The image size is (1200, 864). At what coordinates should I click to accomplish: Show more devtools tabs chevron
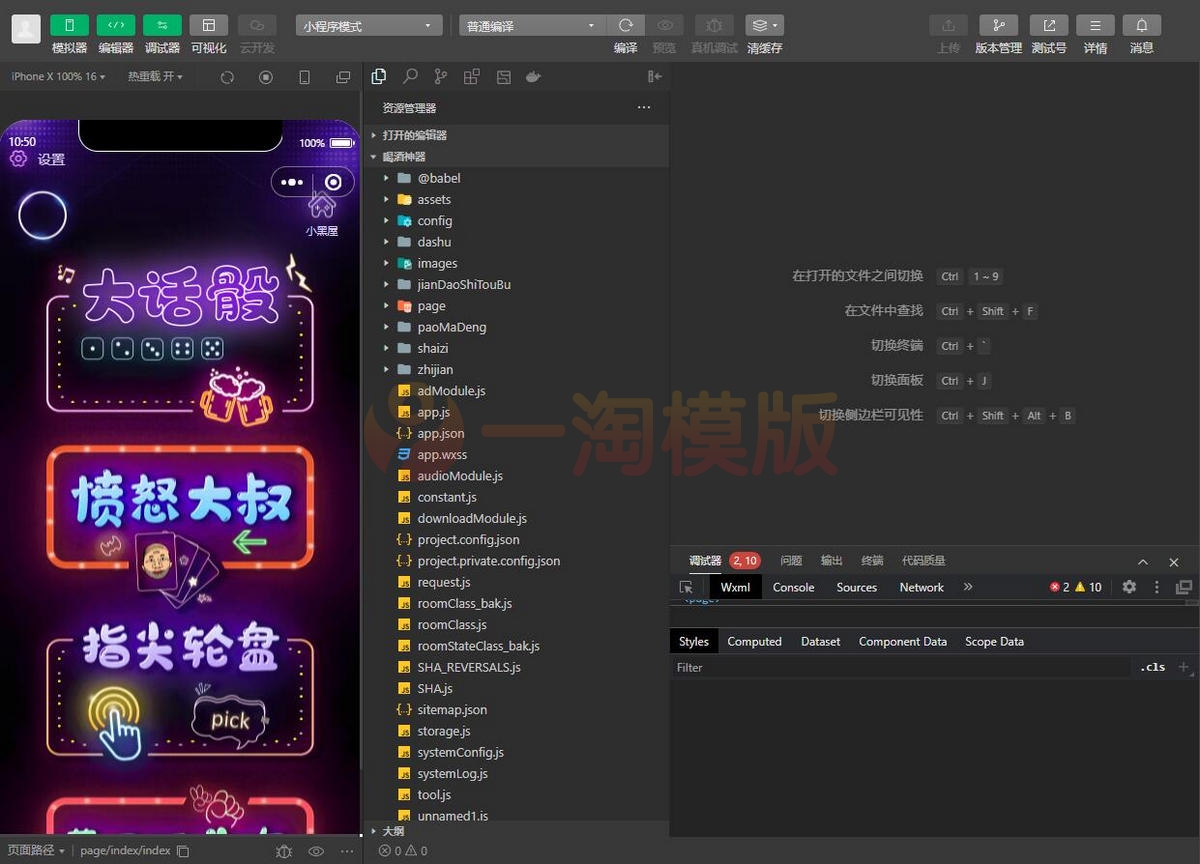968,587
